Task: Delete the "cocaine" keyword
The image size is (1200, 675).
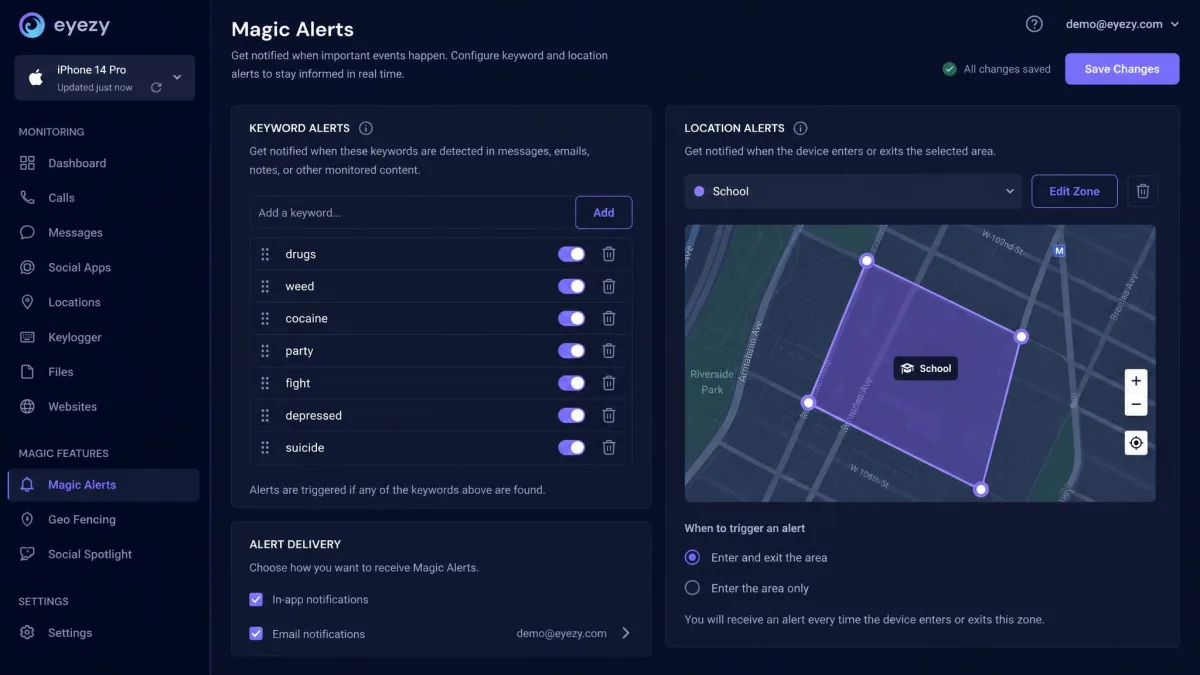Action: 608,318
